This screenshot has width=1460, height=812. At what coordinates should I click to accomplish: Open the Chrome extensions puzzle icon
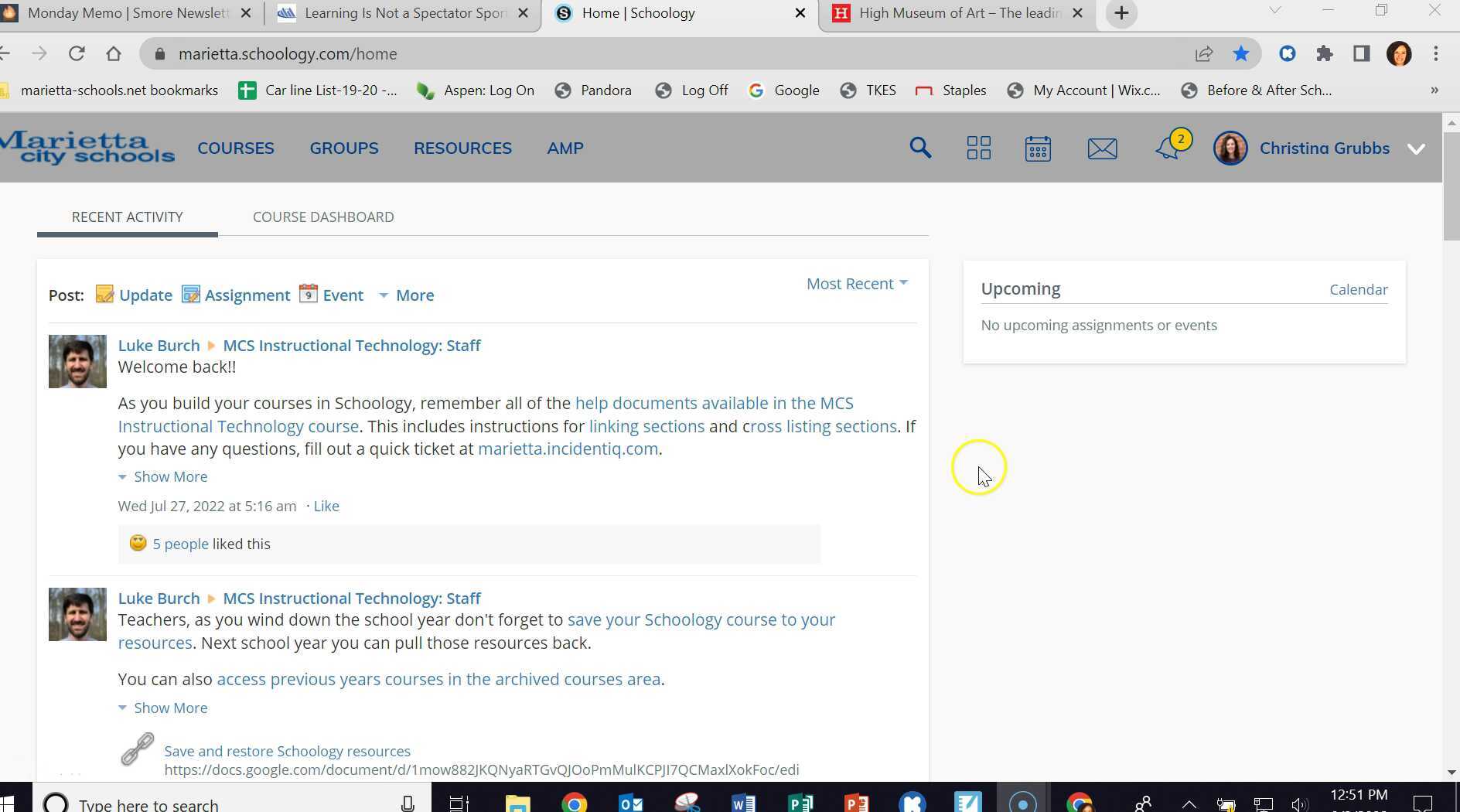click(1325, 53)
